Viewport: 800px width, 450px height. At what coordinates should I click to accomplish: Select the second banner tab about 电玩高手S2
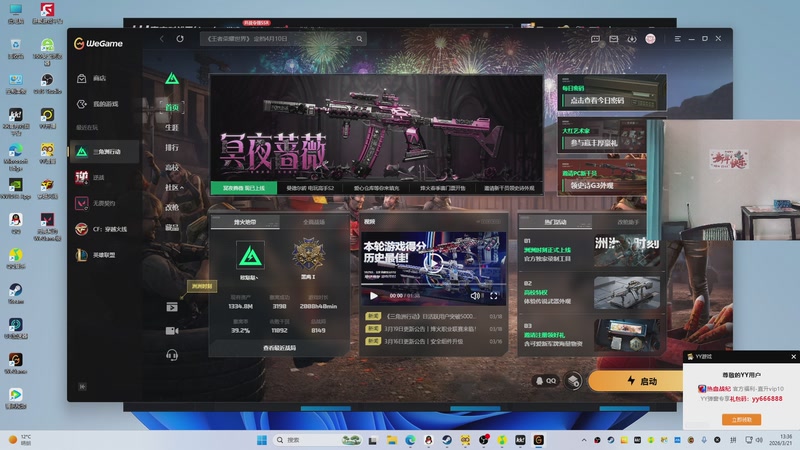310,188
